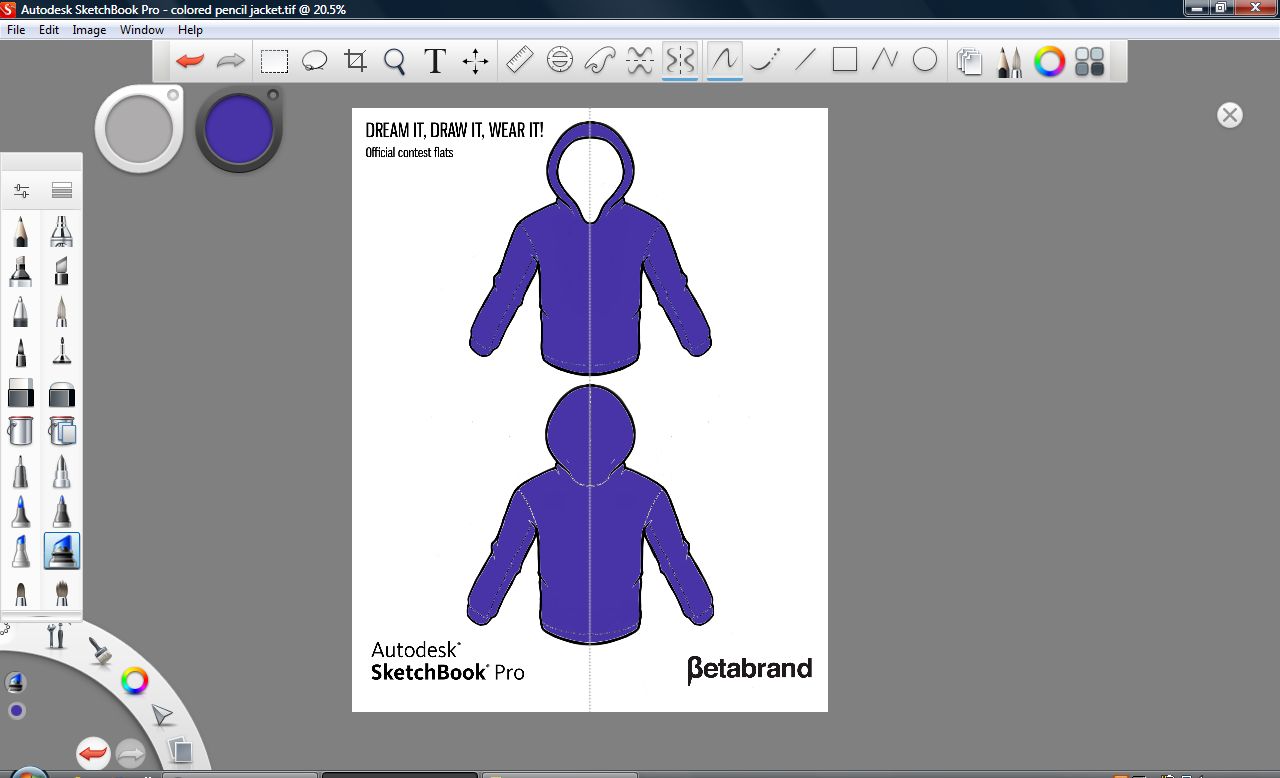Open the Color Editor wheel in top toolbar
Image resolution: width=1280 pixels, height=778 pixels.
(1049, 62)
